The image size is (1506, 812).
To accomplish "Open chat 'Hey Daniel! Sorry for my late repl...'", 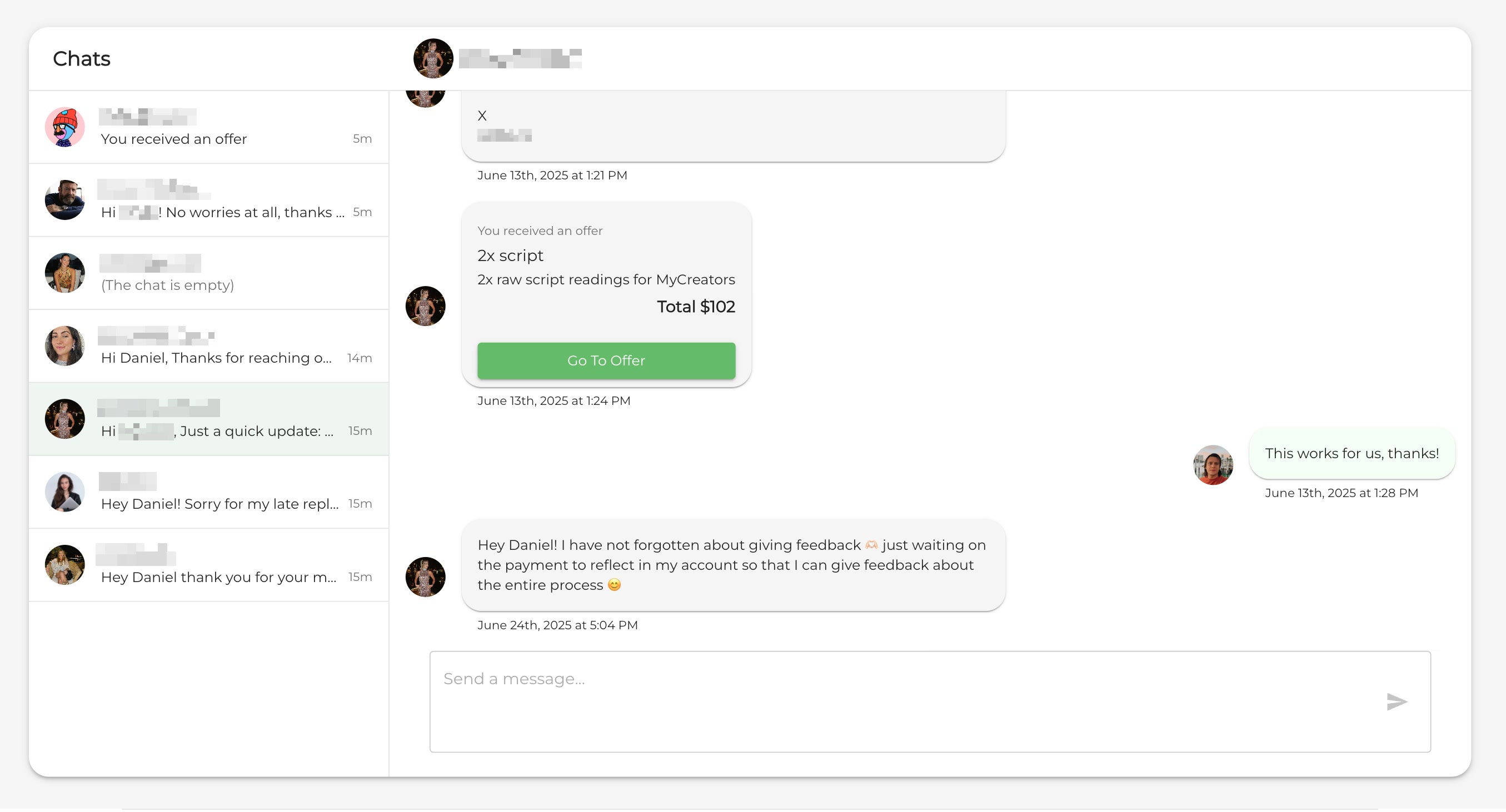I will [x=209, y=493].
